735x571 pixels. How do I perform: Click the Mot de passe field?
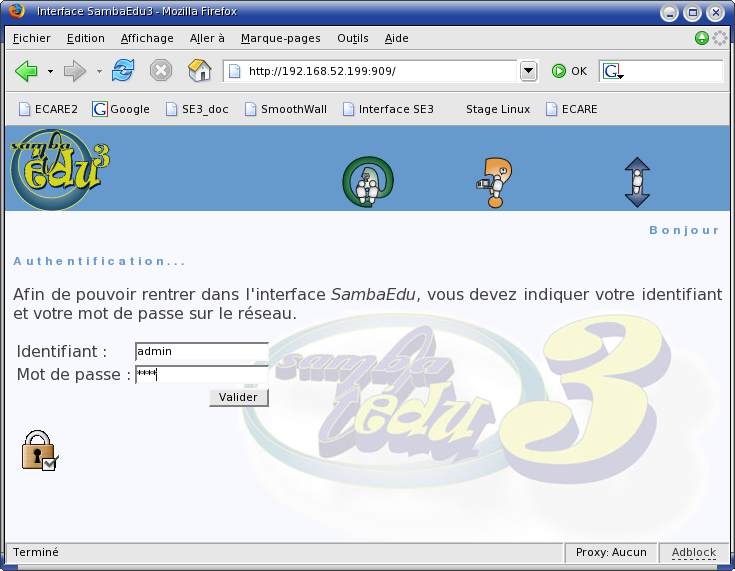click(x=202, y=375)
